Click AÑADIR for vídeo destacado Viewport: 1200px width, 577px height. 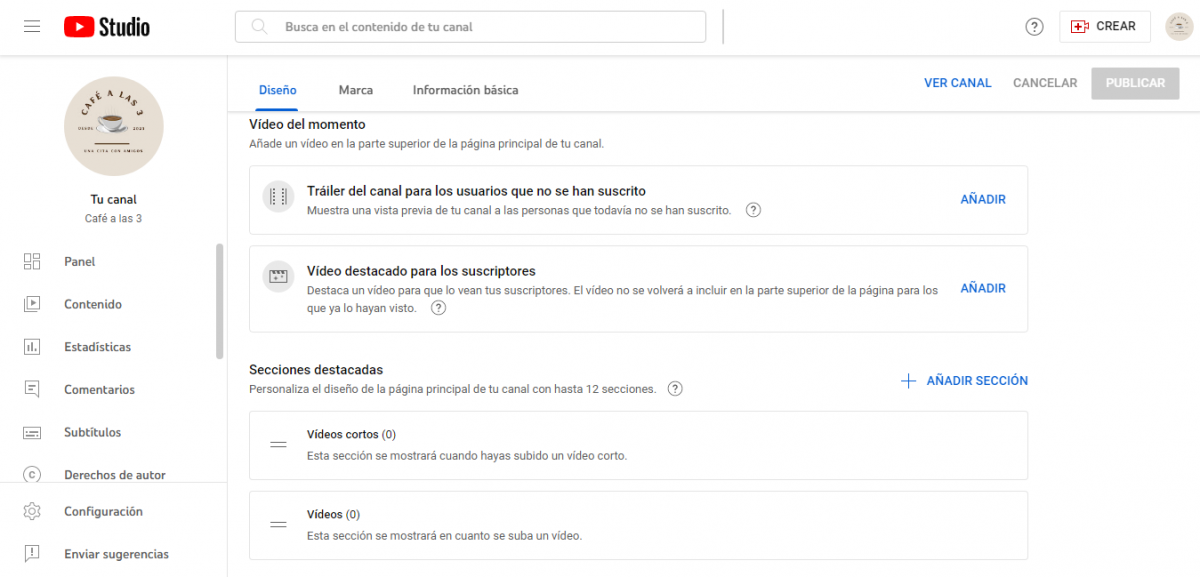(982, 288)
